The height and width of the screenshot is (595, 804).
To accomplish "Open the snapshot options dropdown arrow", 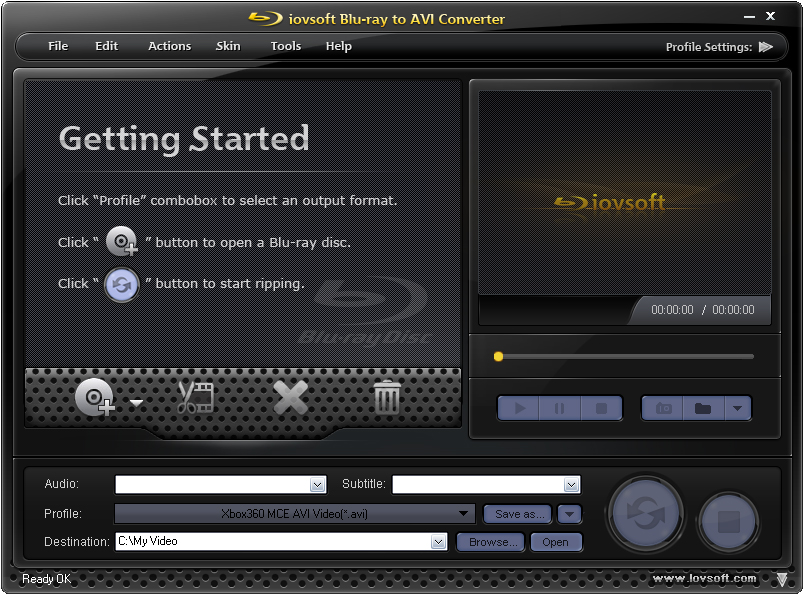I will (738, 408).
